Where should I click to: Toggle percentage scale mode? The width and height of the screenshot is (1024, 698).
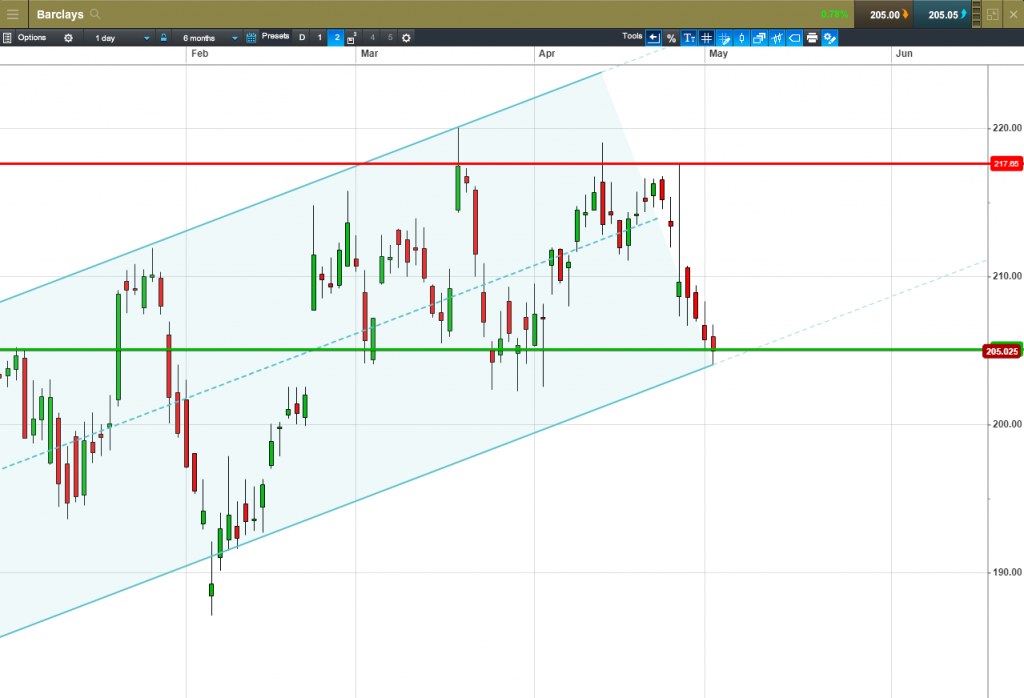[671, 38]
